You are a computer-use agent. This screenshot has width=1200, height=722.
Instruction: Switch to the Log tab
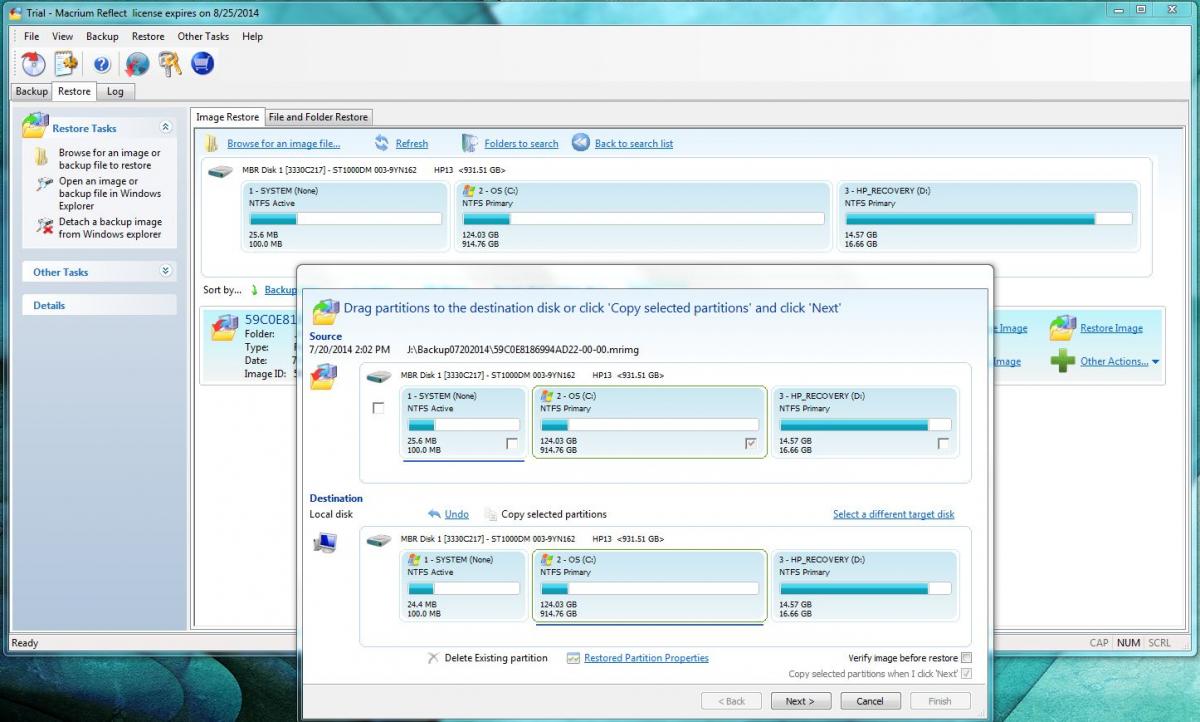(x=115, y=91)
